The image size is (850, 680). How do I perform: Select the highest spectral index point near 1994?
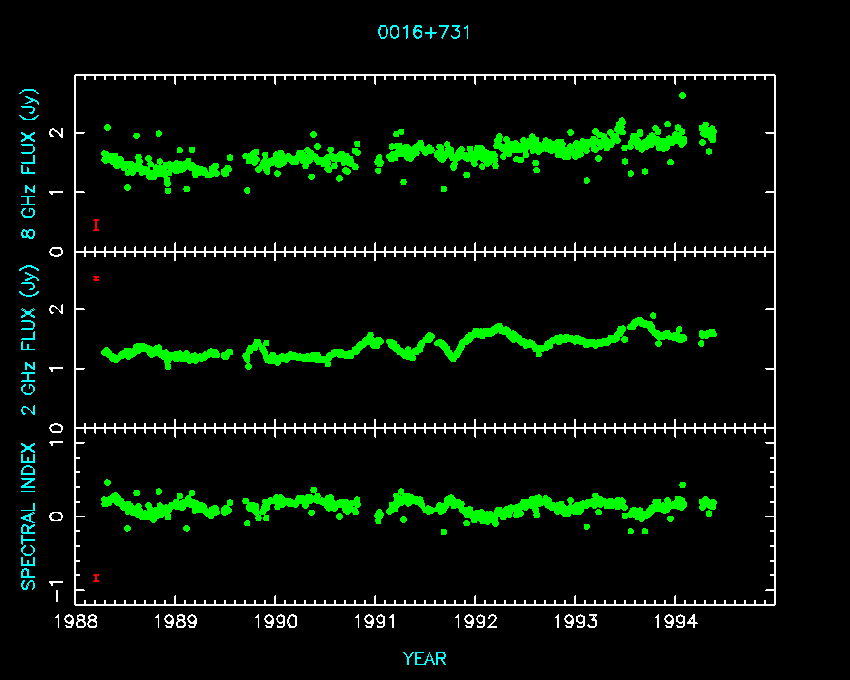click(682, 485)
